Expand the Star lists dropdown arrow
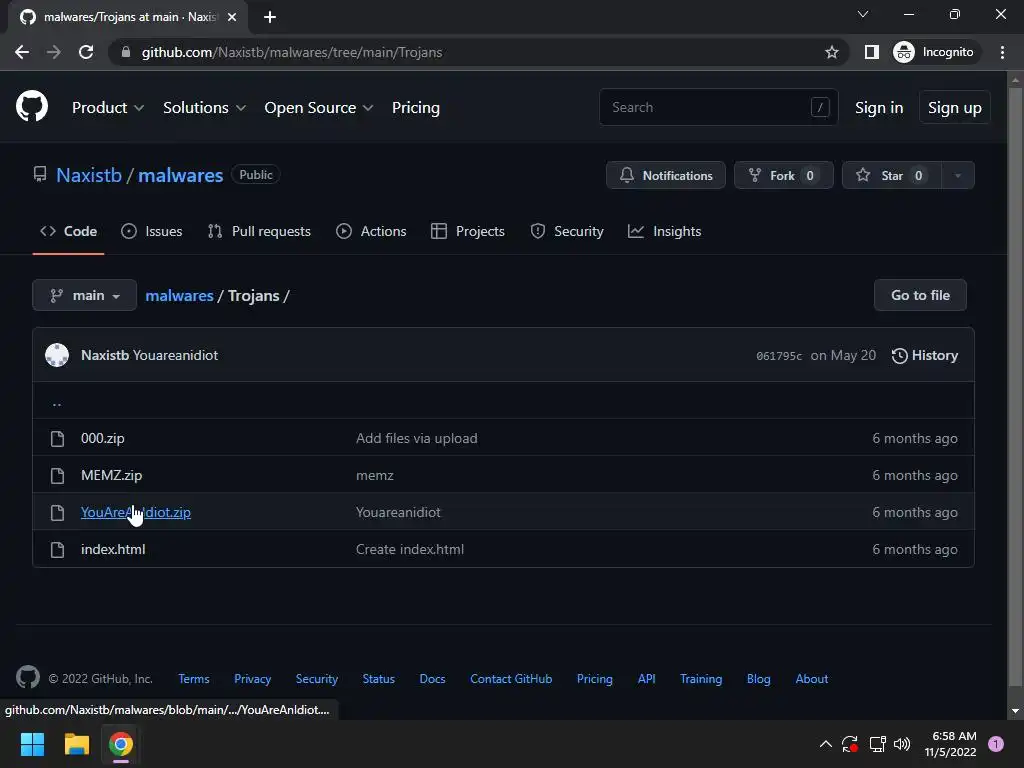 pyautogui.click(x=958, y=175)
